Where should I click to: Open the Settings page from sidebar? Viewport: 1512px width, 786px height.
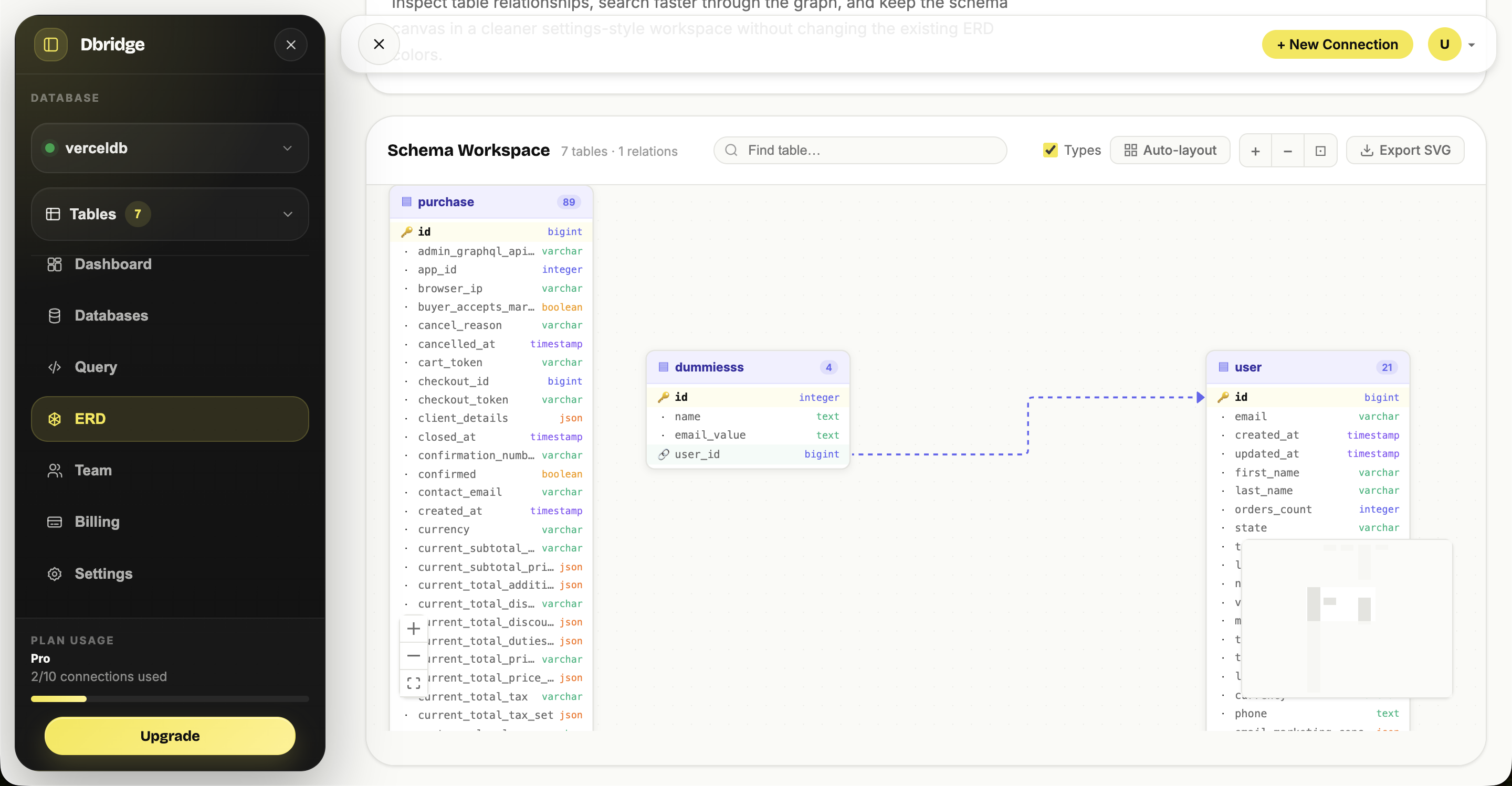(103, 573)
